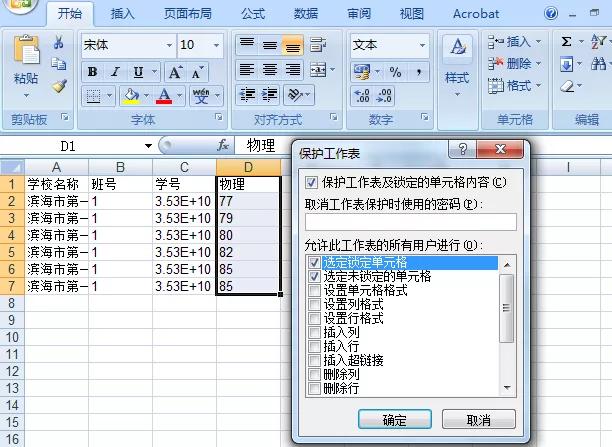Insert function fx button

click(x=223, y=146)
